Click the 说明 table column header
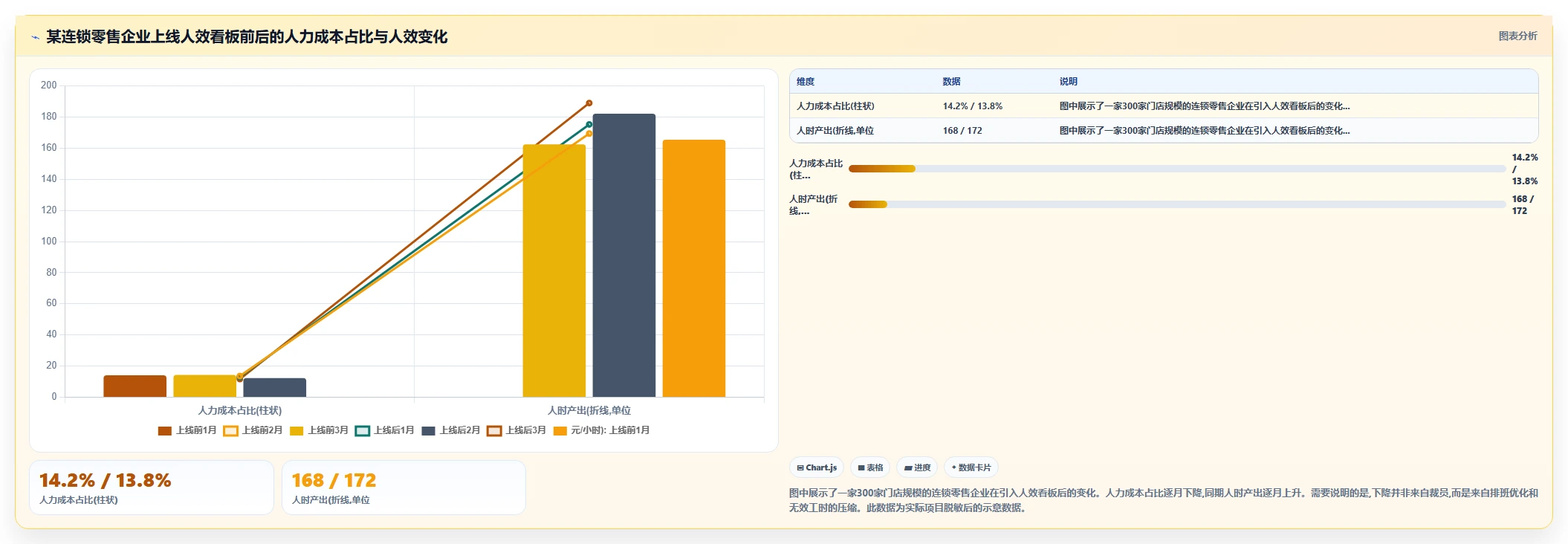This screenshot has width=1568, height=544. point(1069,82)
